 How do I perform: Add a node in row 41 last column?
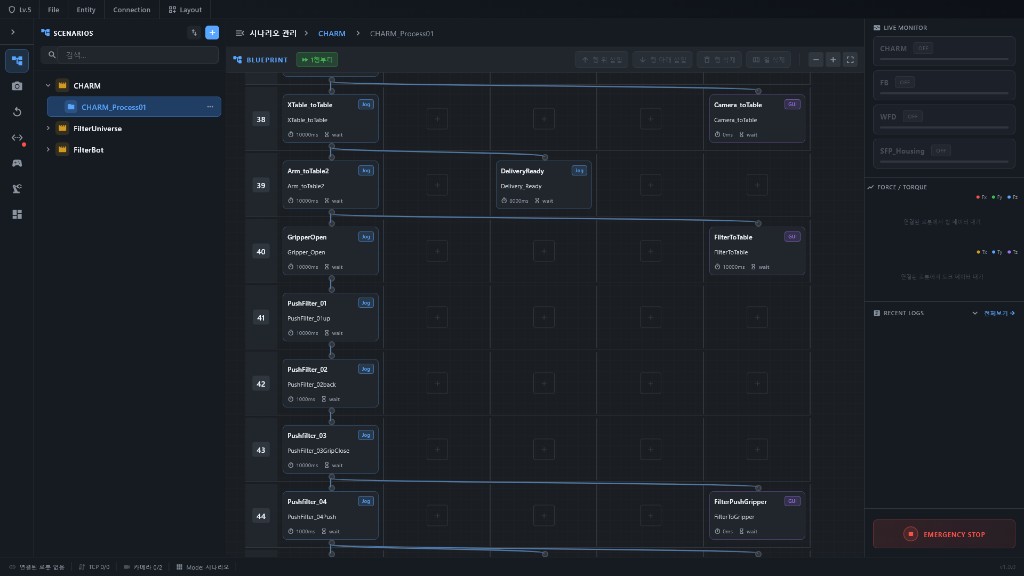pos(757,317)
